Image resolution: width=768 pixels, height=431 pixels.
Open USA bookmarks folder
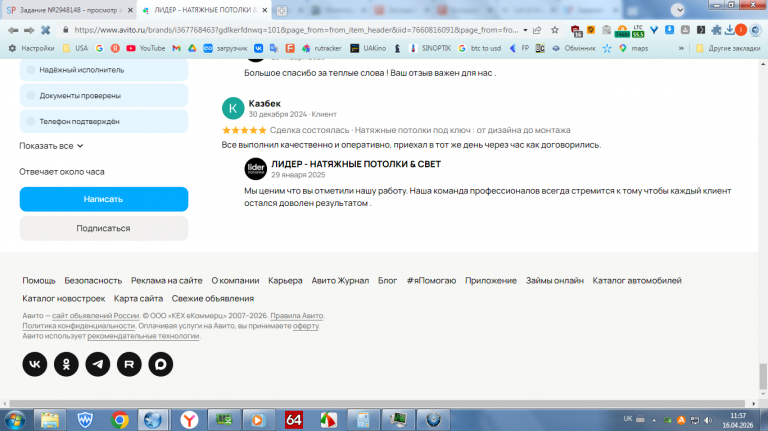[x=75, y=48]
